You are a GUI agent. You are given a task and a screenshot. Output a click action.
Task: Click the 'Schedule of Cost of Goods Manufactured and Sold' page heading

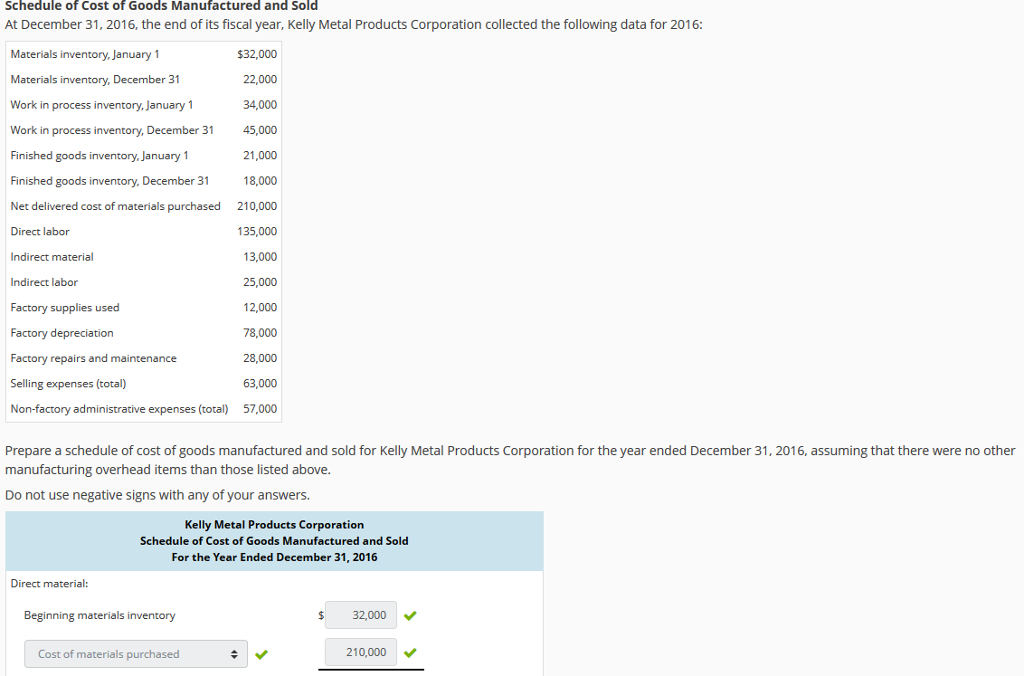click(161, 6)
